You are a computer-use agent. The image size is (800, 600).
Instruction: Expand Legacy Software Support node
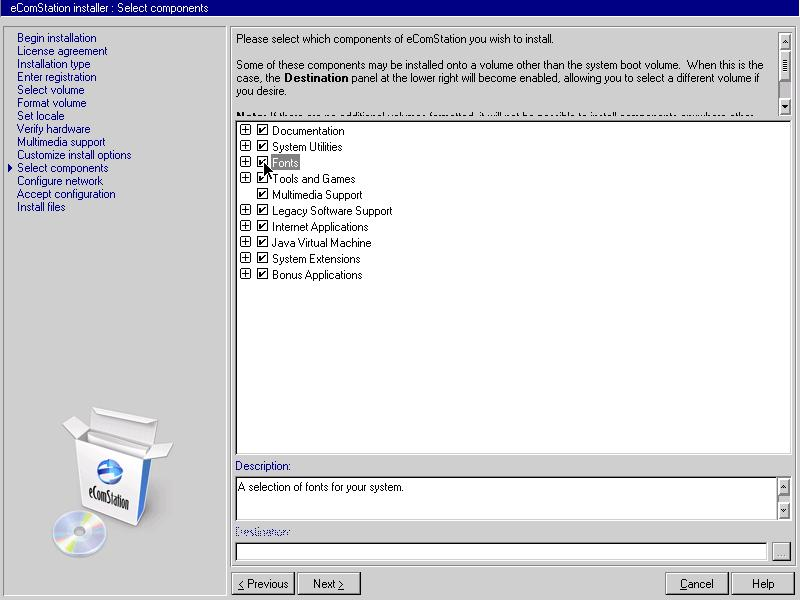click(x=245, y=210)
